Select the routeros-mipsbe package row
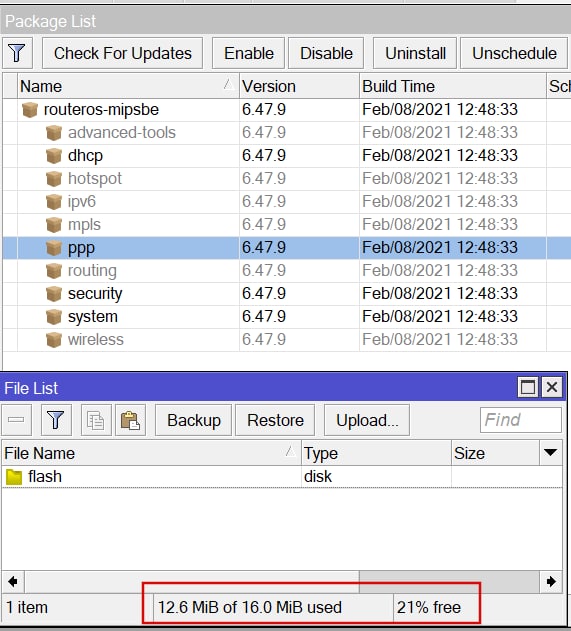 [287, 109]
